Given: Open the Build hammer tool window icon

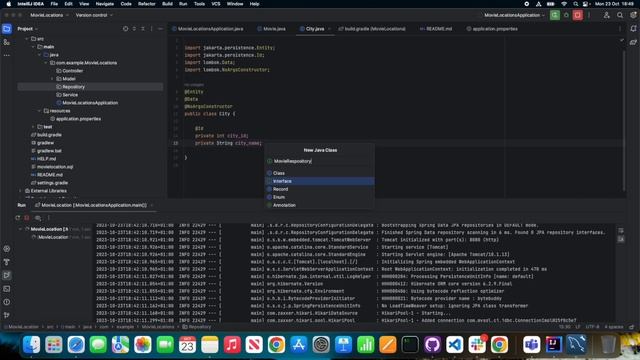Looking at the screenshot, I should (x=7, y=262).
